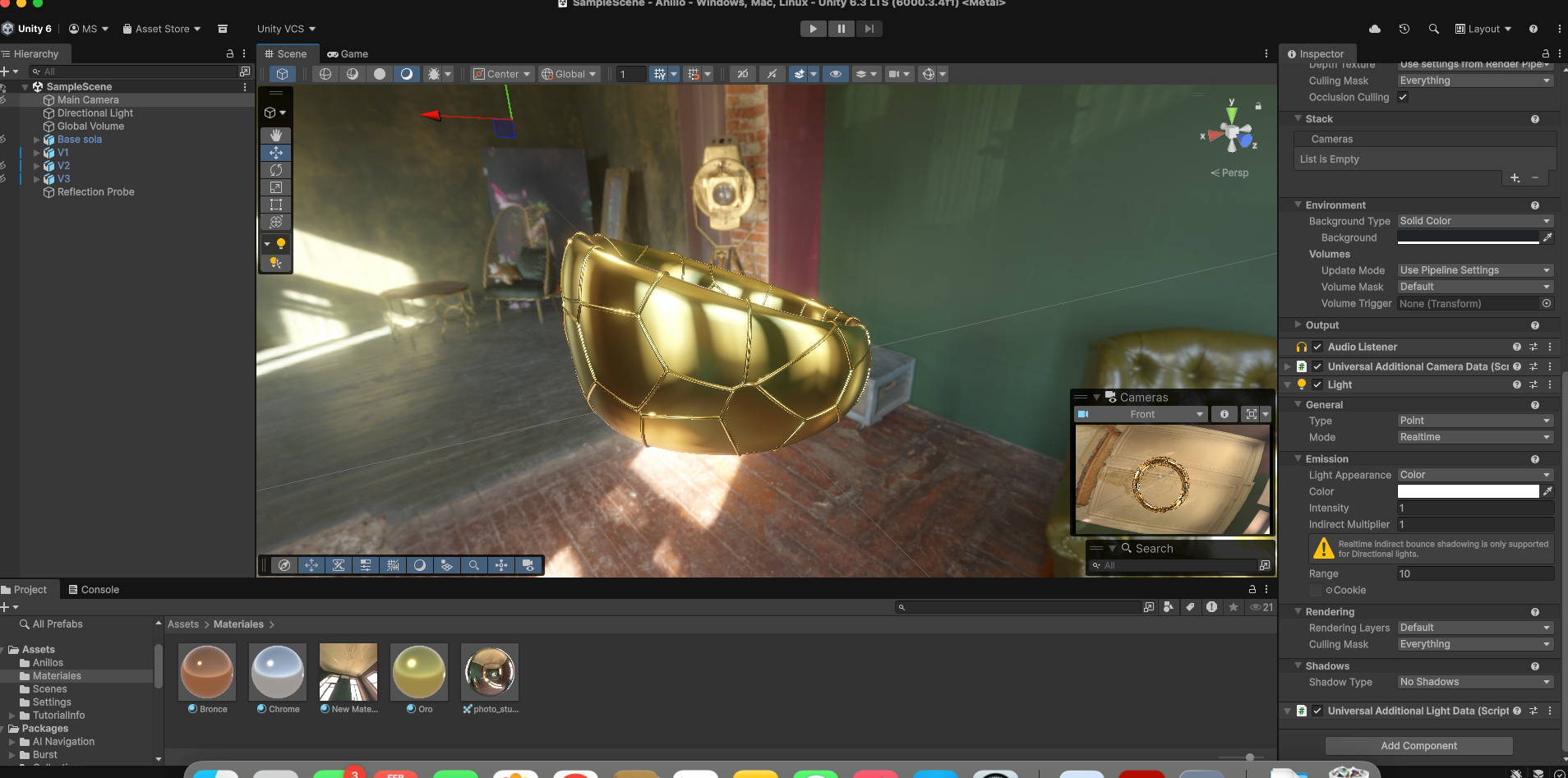Pick object for Volume Trigger field
The image size is (1568, 778).
click(x=1547, y=303)
